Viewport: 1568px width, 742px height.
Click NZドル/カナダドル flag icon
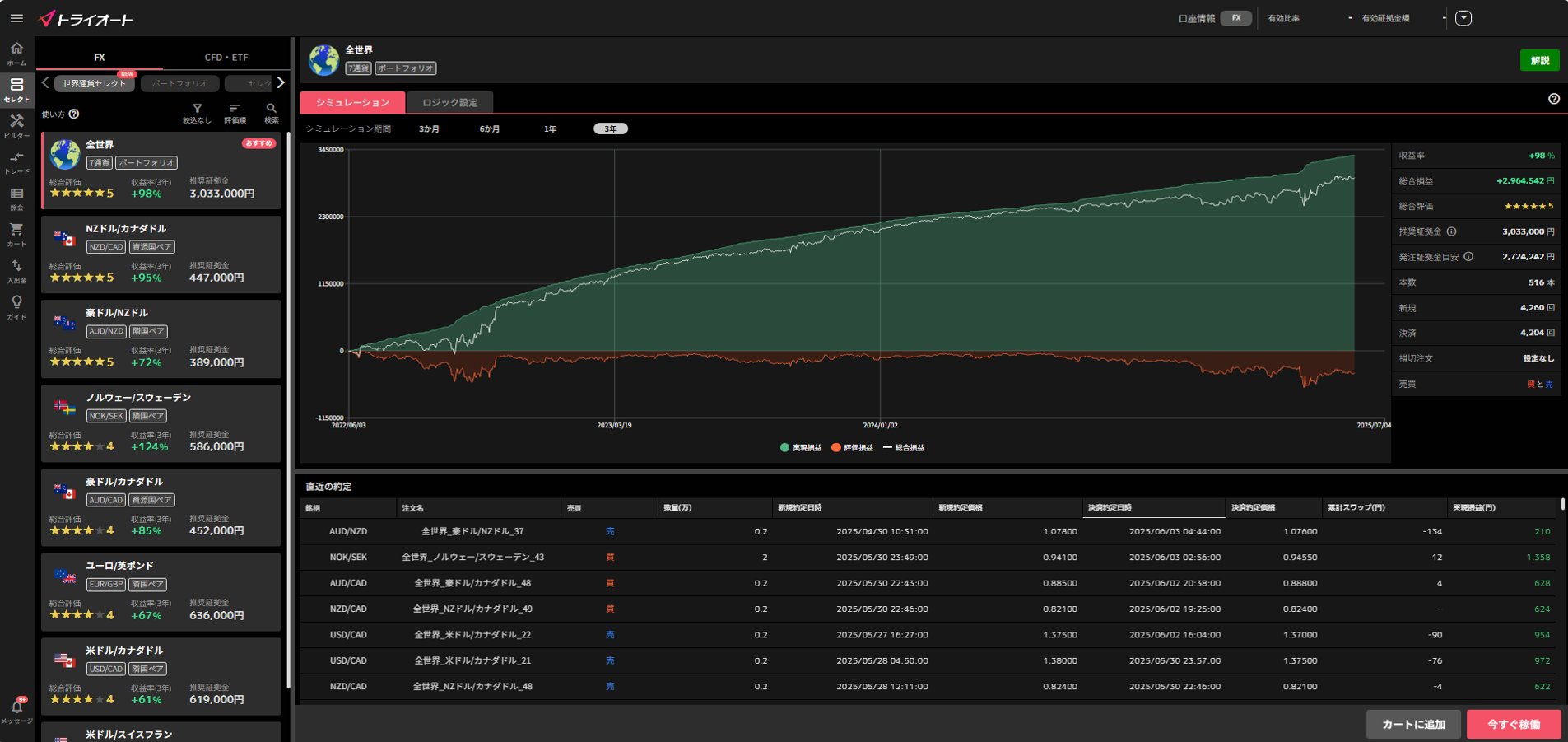(64, 239)
